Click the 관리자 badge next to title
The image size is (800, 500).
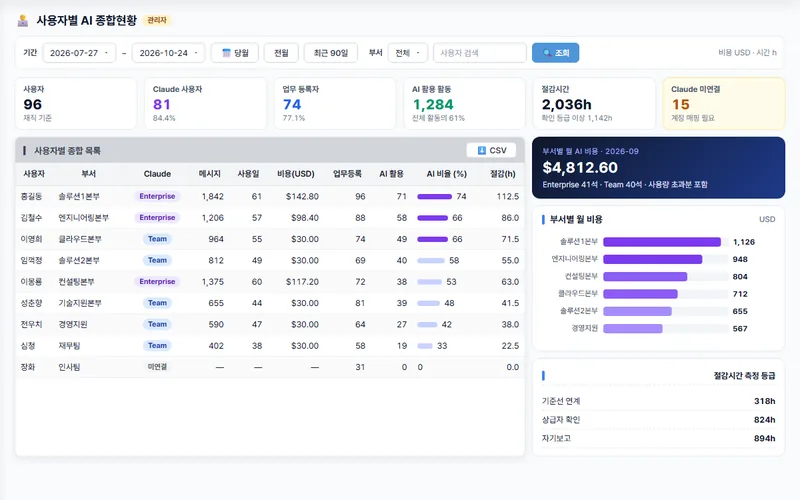157,20
